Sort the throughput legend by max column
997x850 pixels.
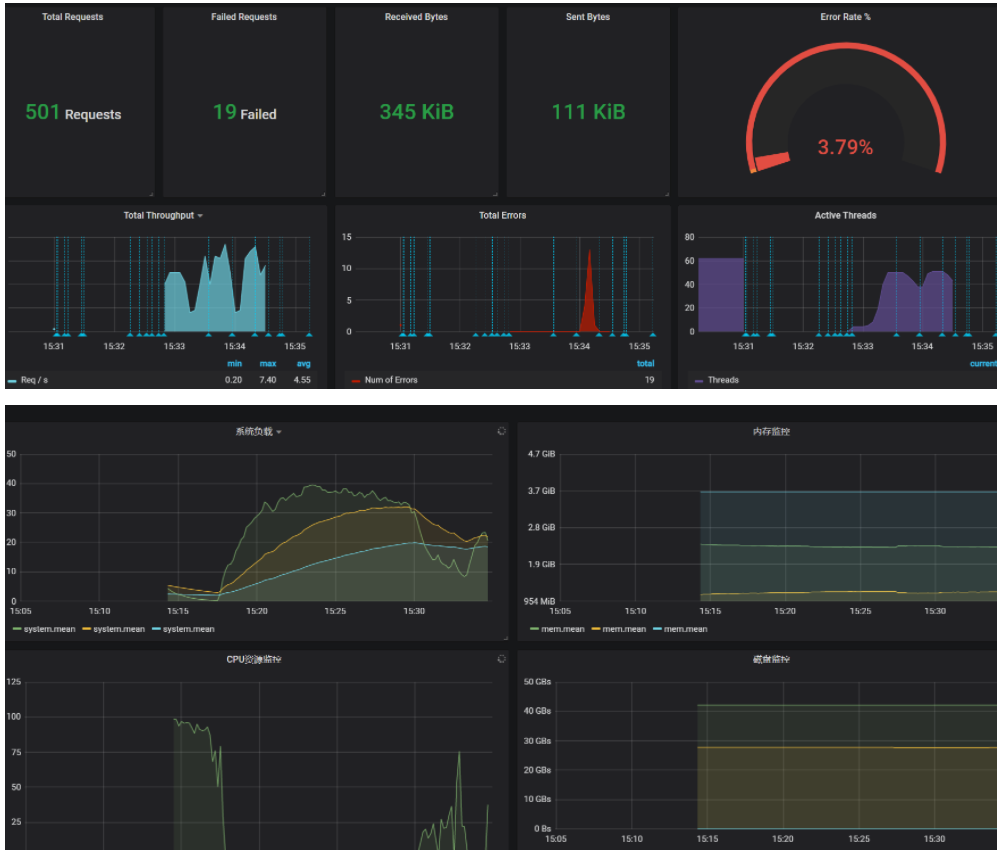click(268, 364)
